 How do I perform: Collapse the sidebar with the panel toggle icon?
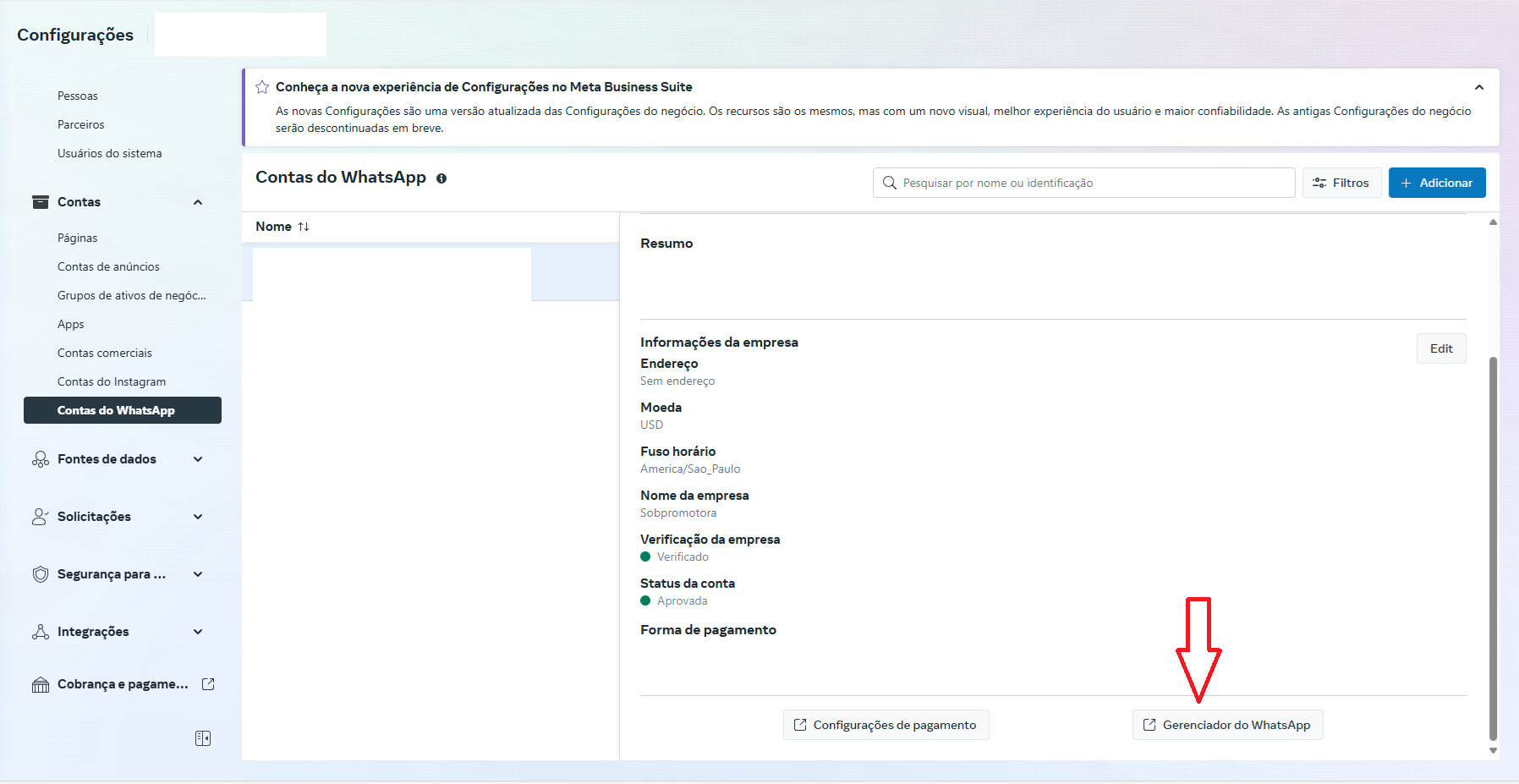point(203,738)
